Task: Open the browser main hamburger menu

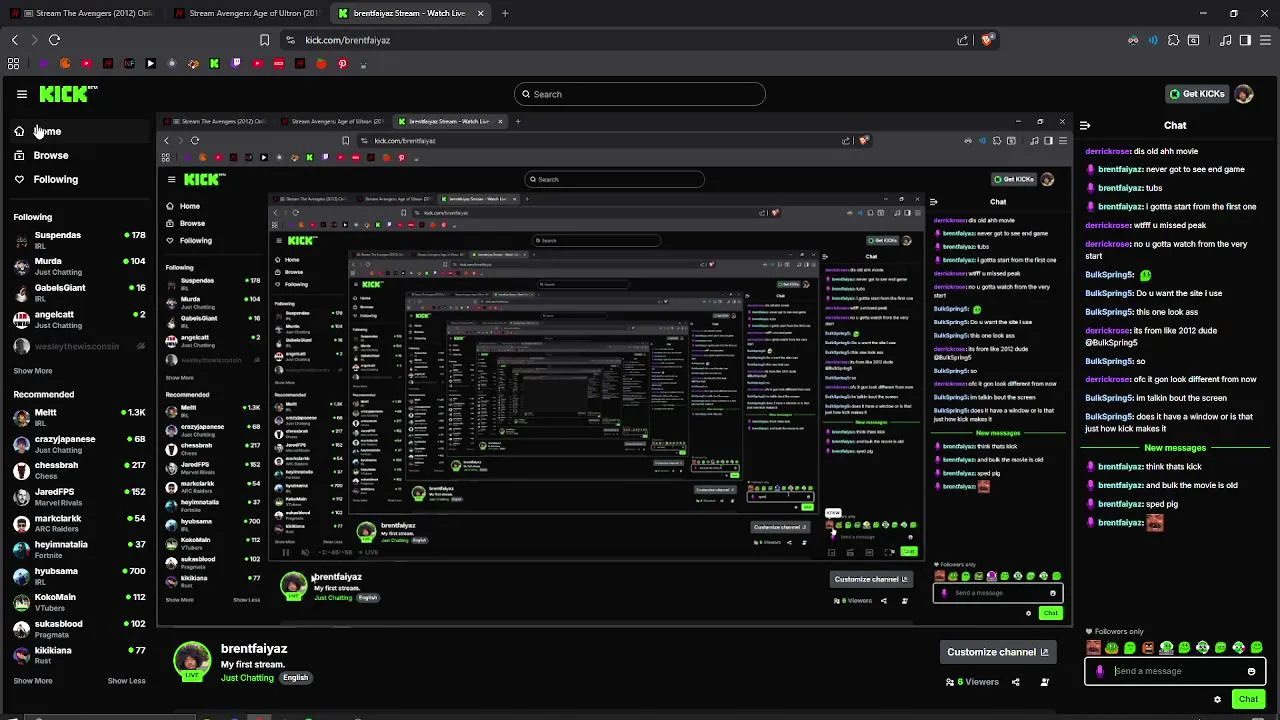Action: coord(1266,40)
